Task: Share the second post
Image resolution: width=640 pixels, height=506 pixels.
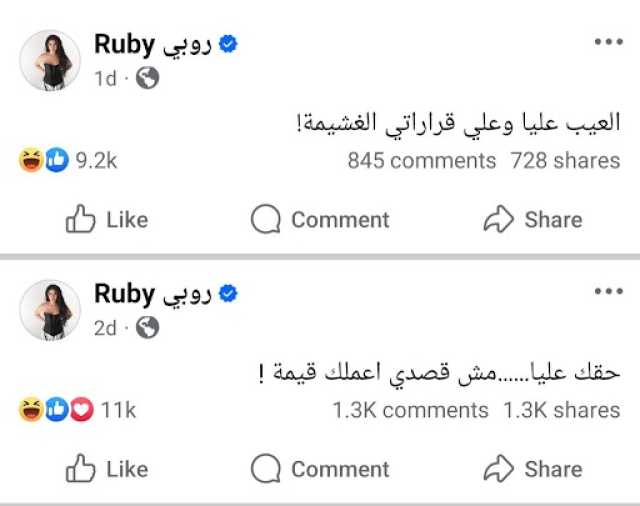Action: coord(533,469)
